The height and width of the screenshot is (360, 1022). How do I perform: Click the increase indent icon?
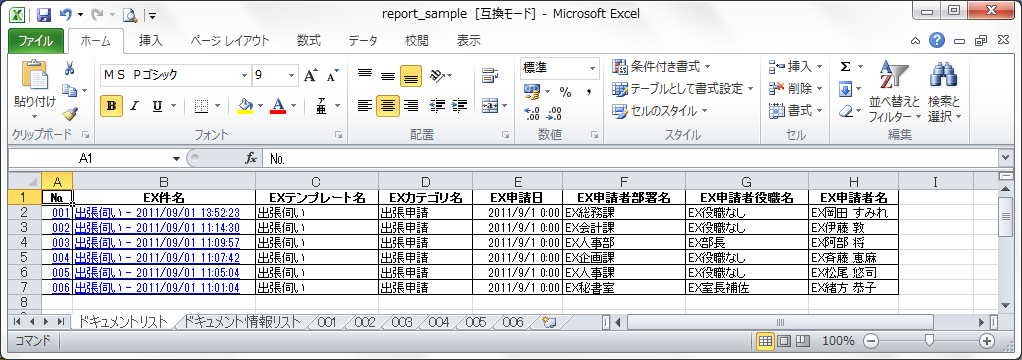pyautogui.click(x=460, y=105)
